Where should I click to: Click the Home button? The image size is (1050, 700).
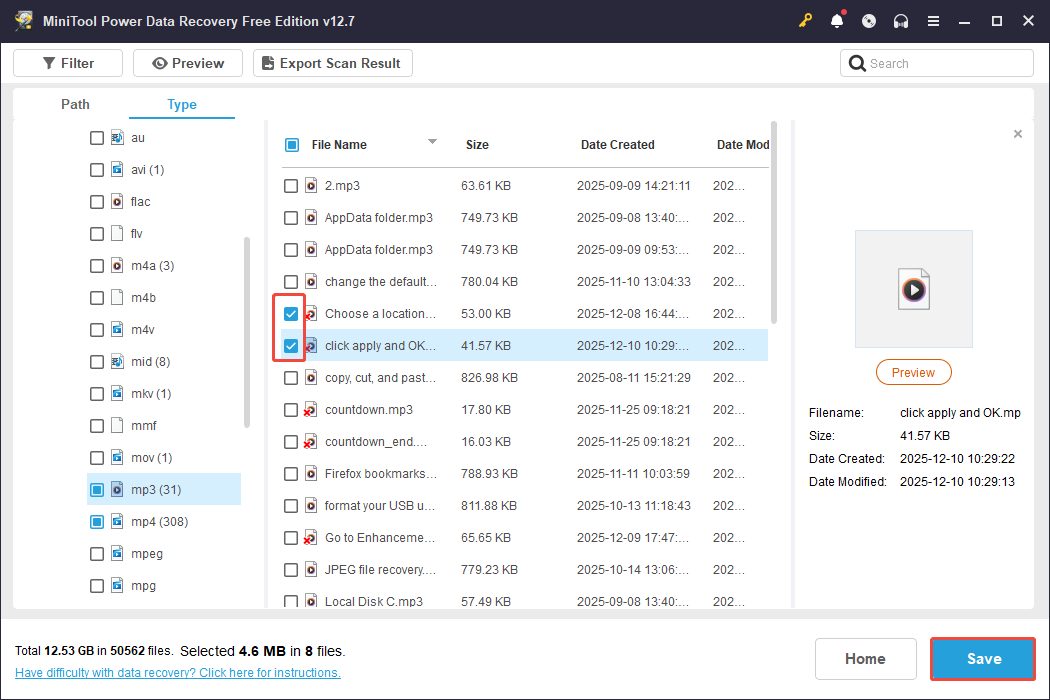pos(865,658)
